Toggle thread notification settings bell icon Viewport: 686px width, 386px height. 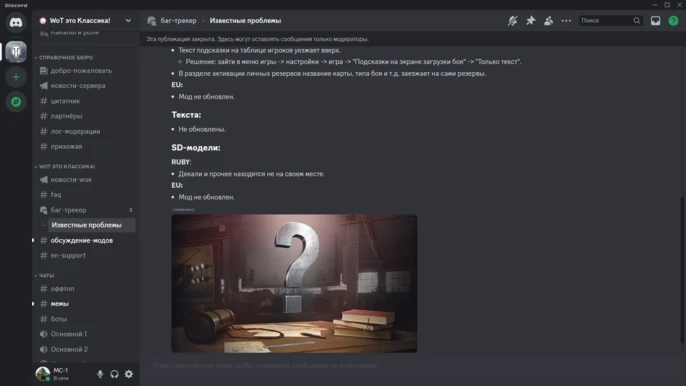click(x=512, y=21)
